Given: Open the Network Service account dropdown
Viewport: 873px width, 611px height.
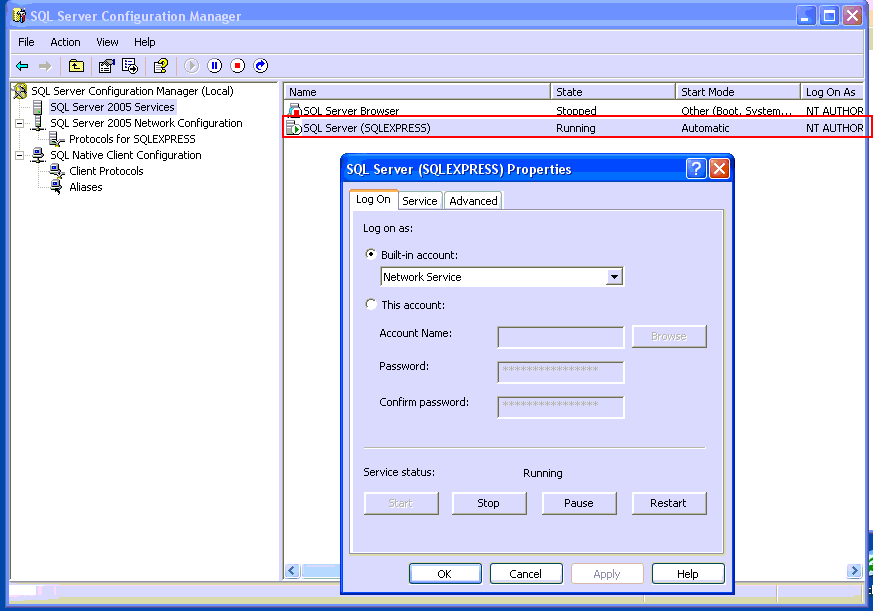Looking at the screenshot, I should [x=614, y=277].
